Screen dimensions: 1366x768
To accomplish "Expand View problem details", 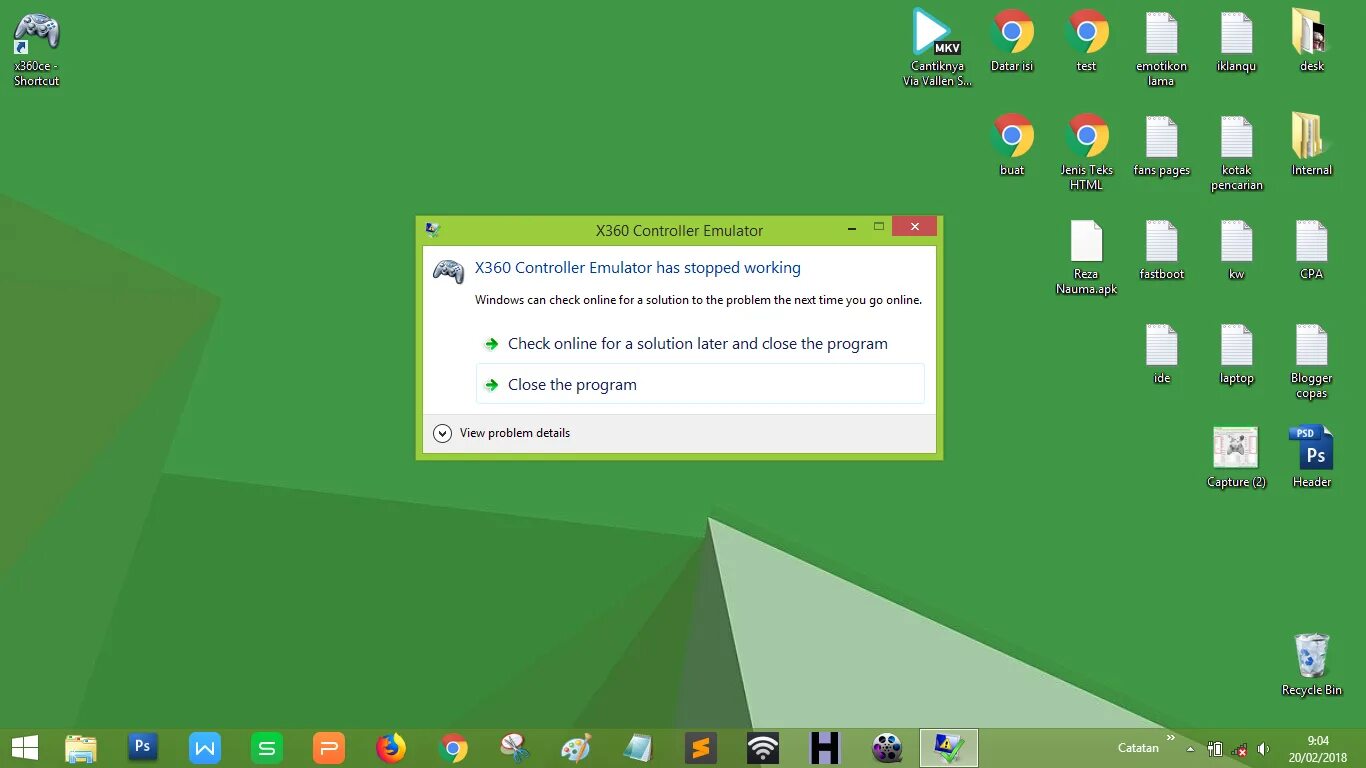I will point(502,433).
